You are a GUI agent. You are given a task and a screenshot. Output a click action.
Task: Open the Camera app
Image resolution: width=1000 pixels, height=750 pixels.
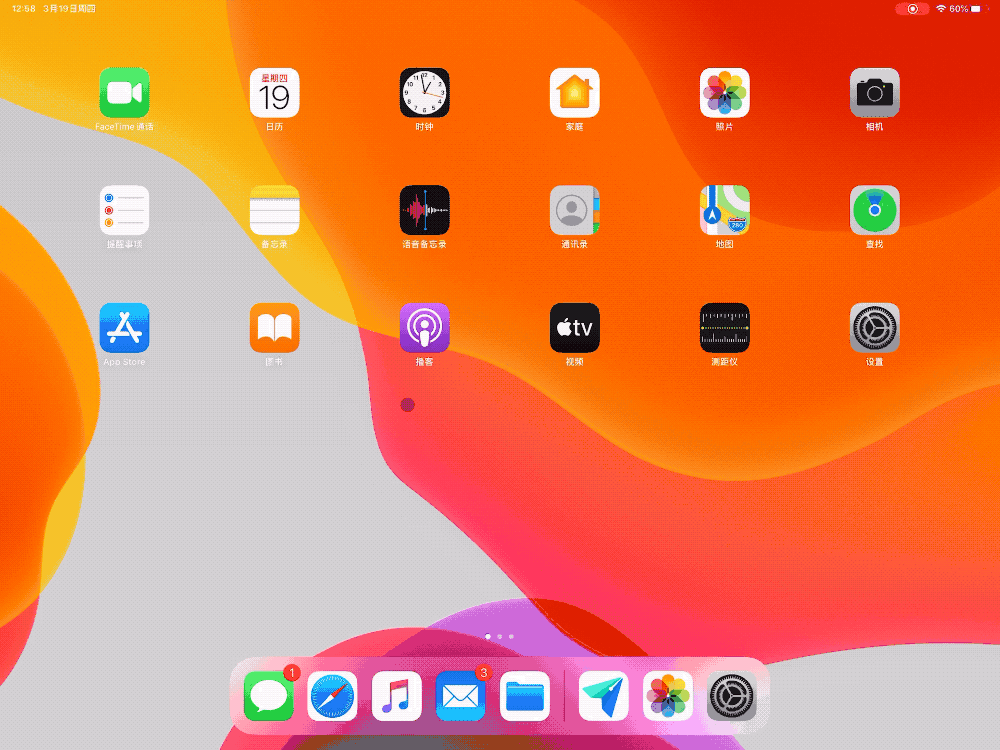click(x=874, y=91)
